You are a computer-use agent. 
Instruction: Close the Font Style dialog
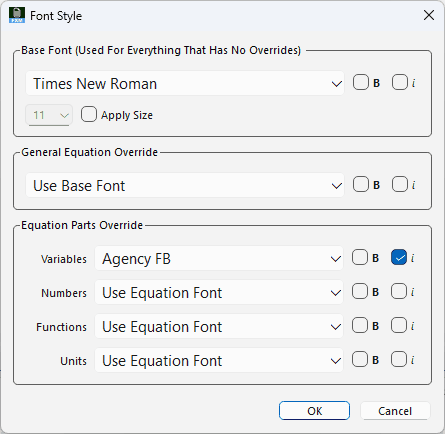pyautogui.click(x=429, y=15)
